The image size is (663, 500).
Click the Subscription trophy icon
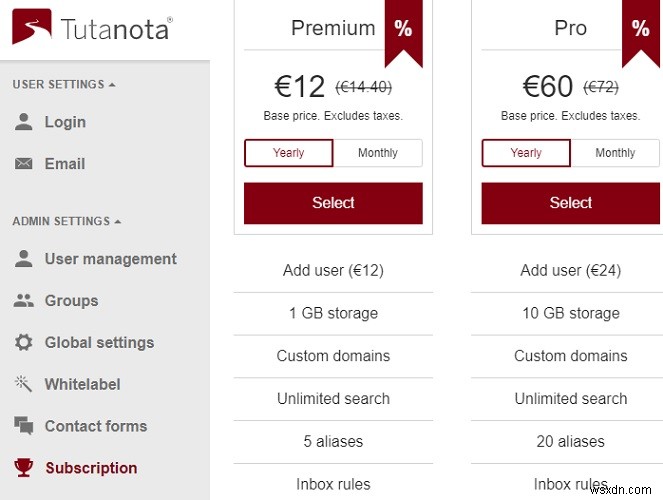(x=24, y=468)
